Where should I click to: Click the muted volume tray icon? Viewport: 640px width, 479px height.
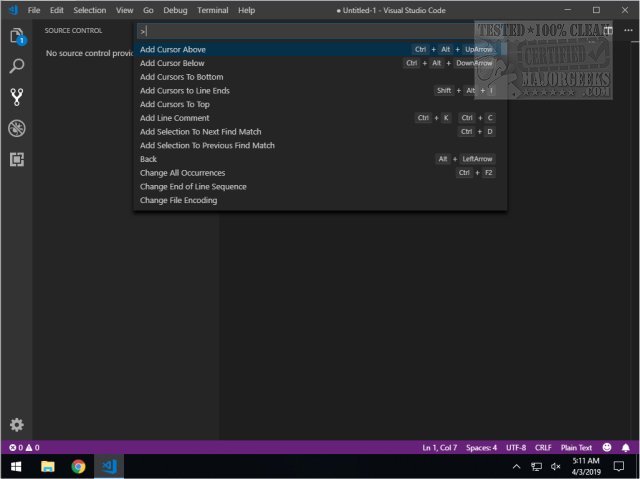pos(556,466)
